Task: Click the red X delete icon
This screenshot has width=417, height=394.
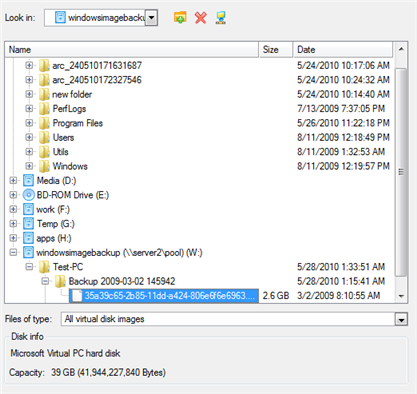Action: pos(201,17)
